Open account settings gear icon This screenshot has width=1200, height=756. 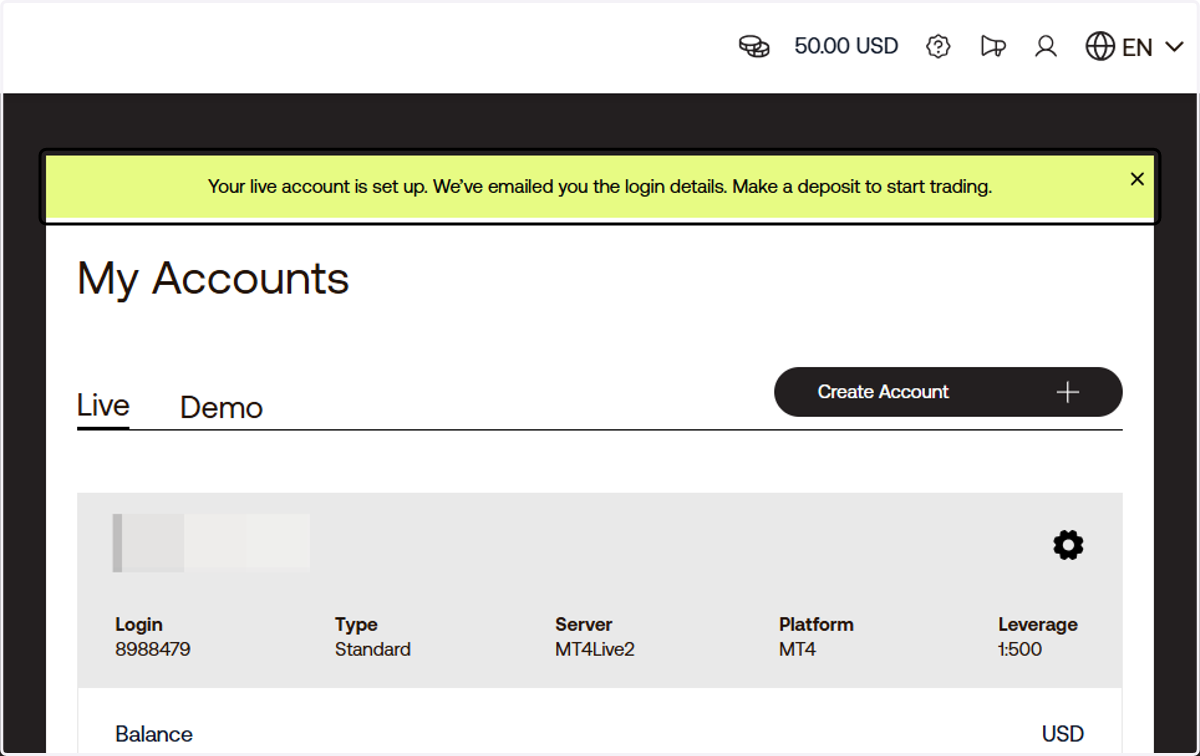coord(1068,545)
